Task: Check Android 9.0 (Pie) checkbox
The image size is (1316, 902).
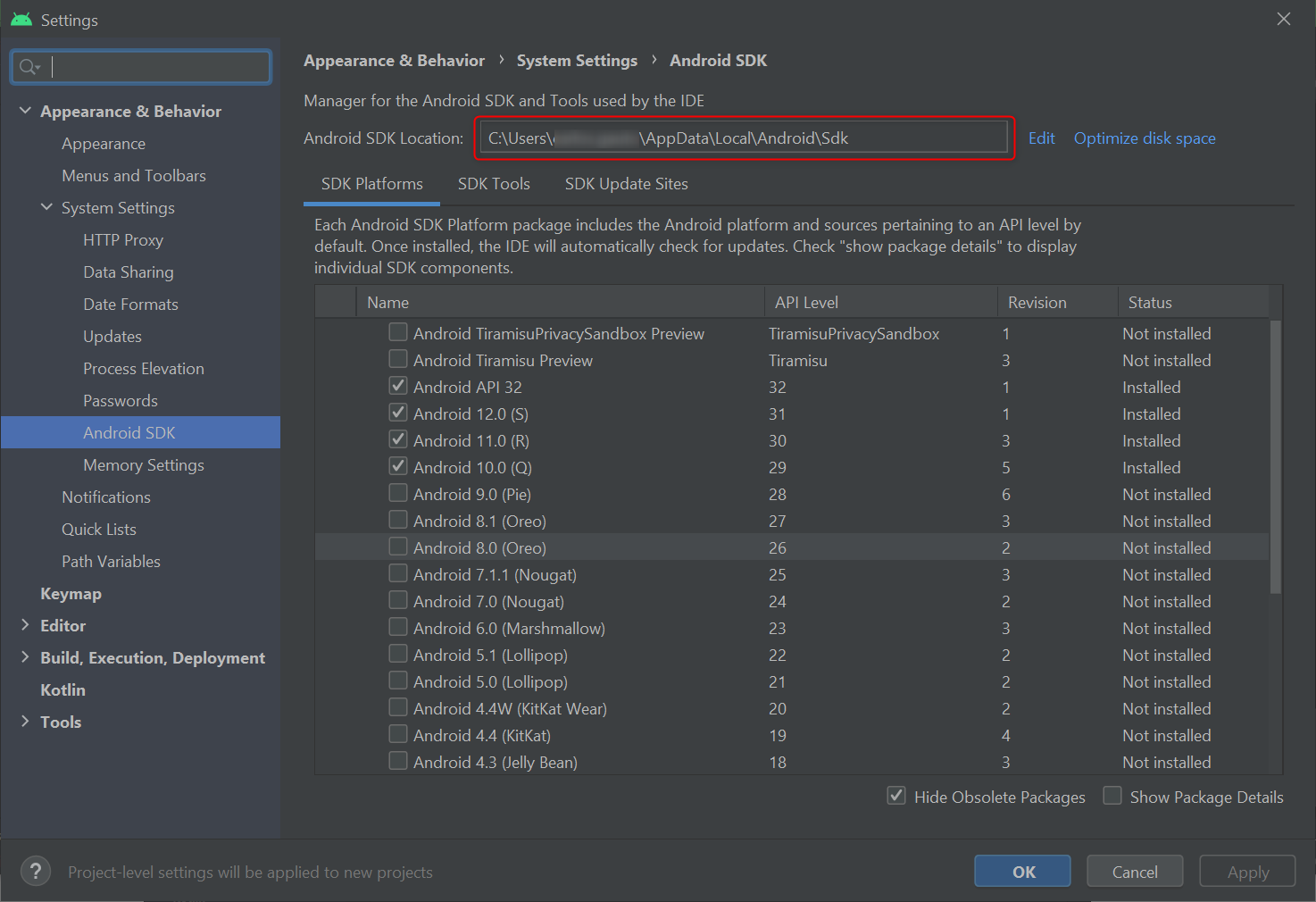Action: pos(398,493)
